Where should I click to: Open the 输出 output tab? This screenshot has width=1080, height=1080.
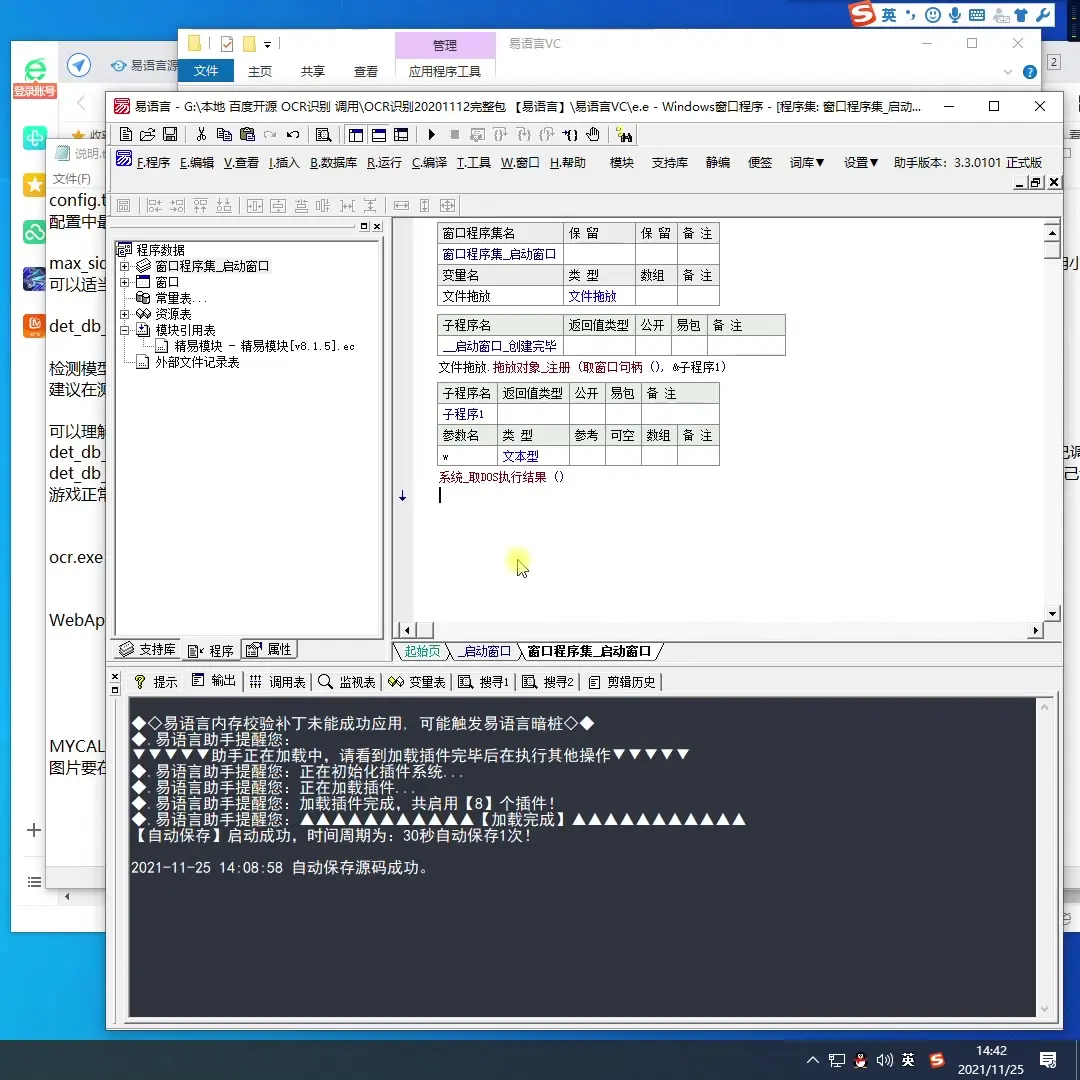214,682
